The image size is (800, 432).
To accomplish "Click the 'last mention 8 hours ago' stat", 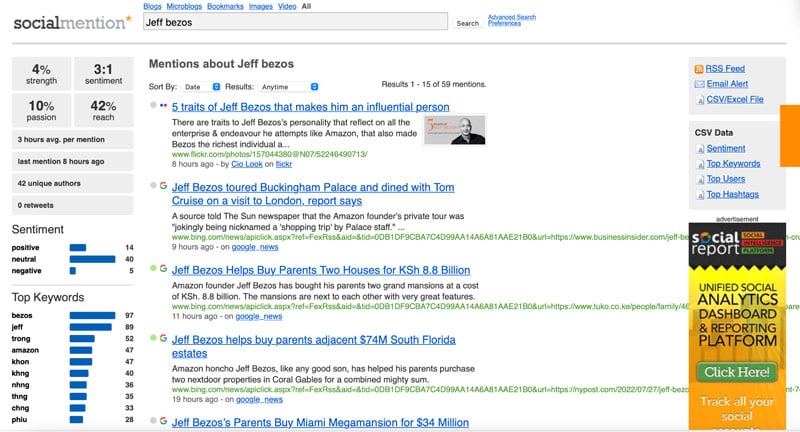I will (x=72, y=161).
